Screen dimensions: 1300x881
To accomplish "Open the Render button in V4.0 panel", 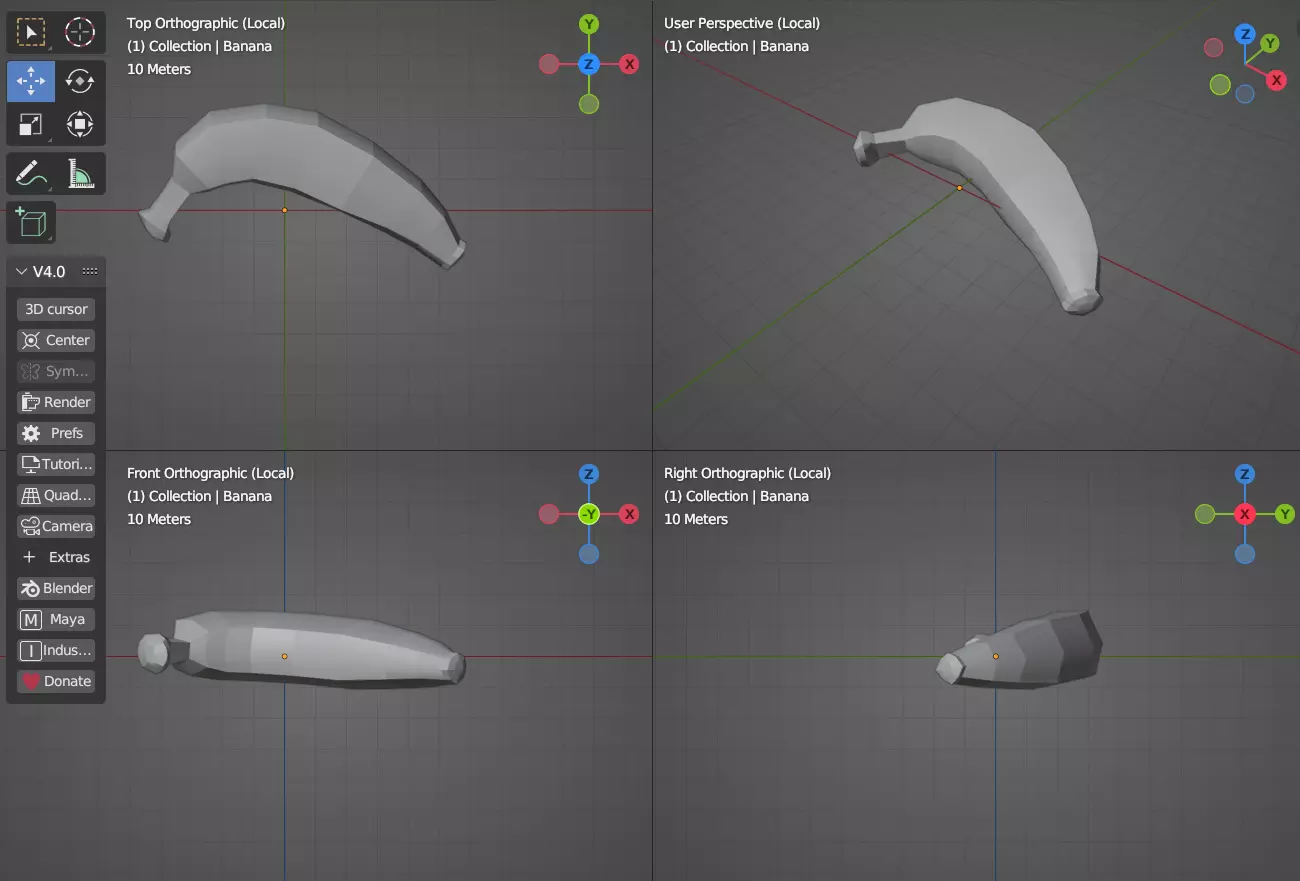I will pyautogui.click(x=56, y=402).
